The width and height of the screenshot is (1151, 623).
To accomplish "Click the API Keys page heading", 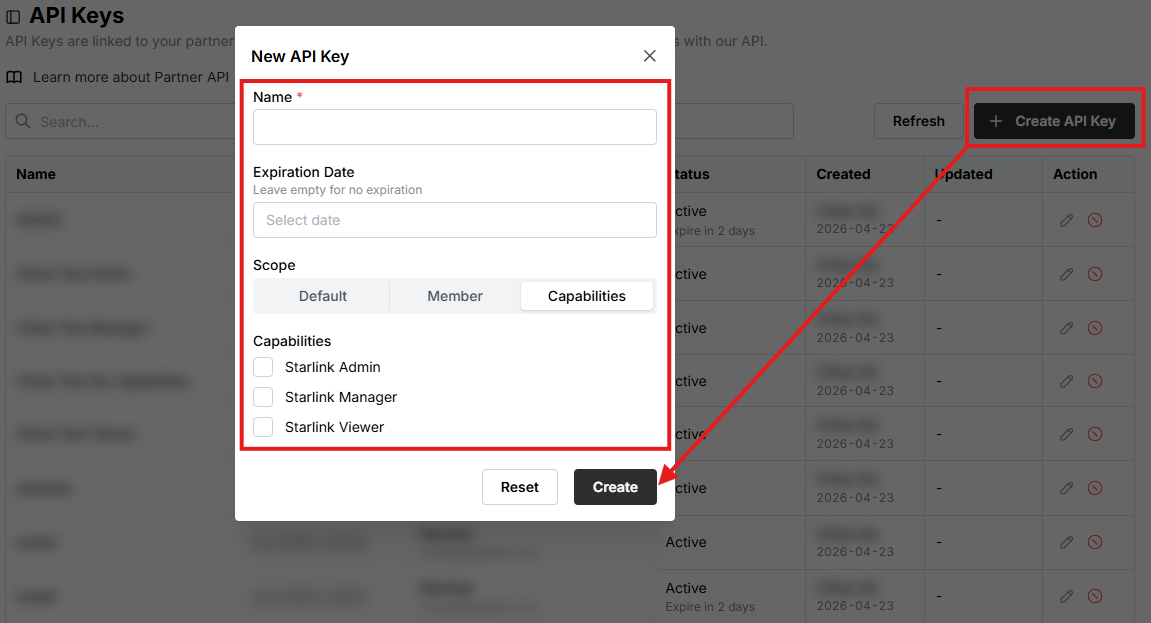I will point(76,15).
